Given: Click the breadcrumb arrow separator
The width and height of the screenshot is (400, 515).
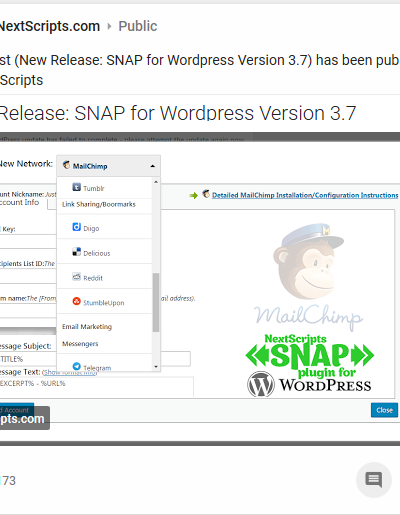Looking at the screenshot, I should coord(109,26).
